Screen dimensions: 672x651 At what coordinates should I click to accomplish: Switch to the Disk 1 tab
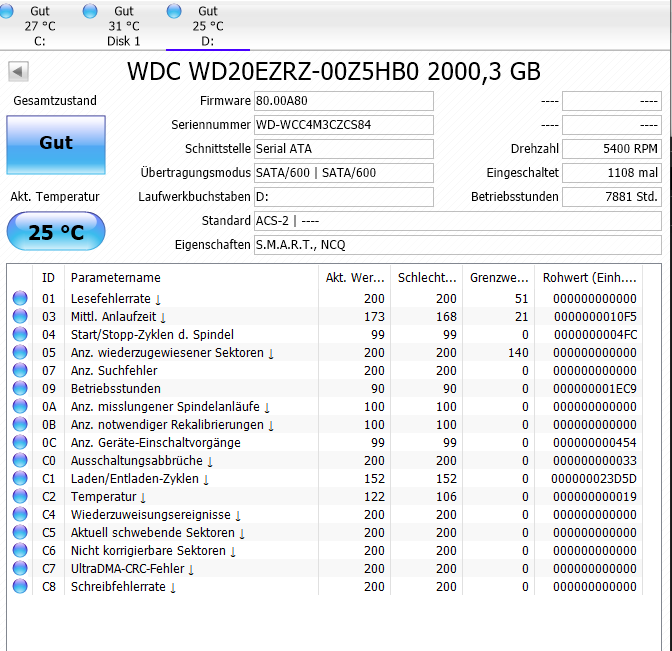[x=123, y=26]
